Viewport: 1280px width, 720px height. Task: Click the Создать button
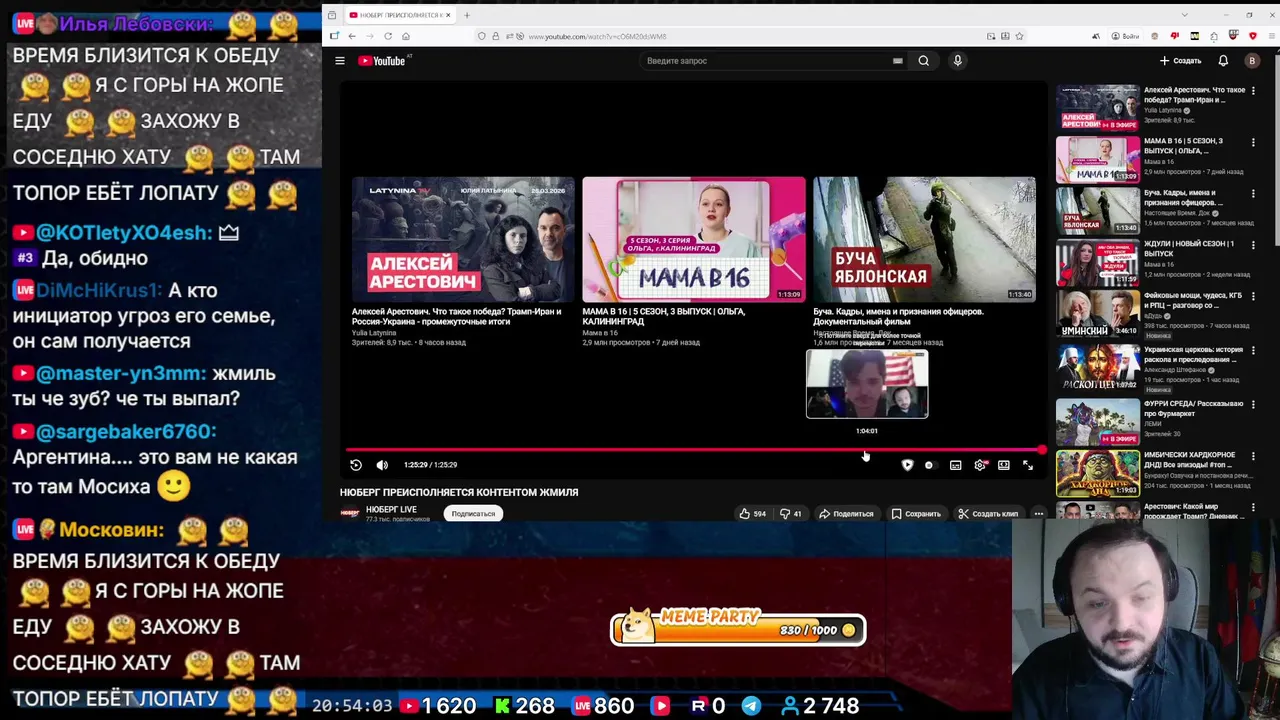click(1181, 61)
